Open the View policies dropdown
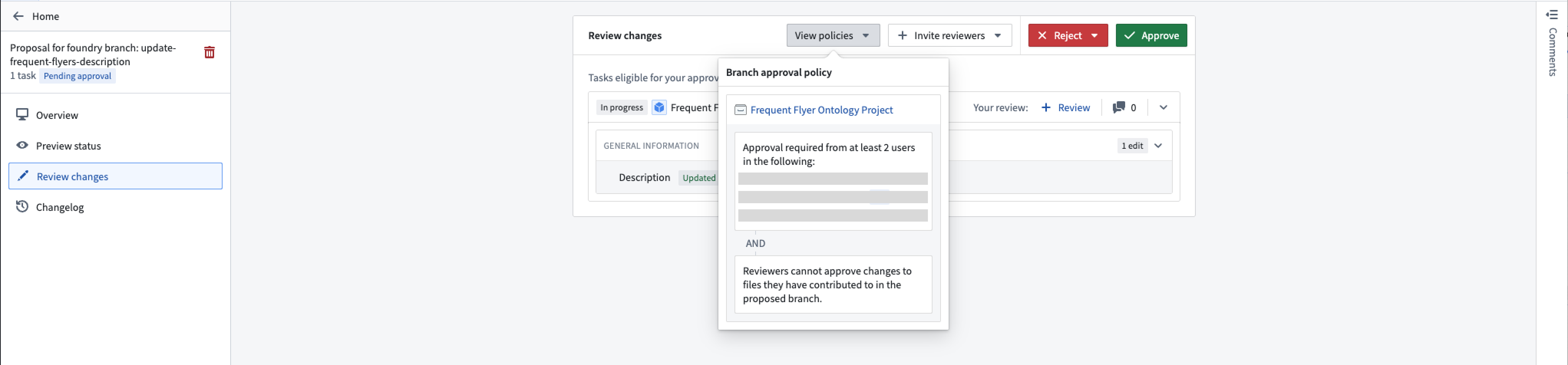The width and height of the screenshot is (1568, 365). click(833, 35)
